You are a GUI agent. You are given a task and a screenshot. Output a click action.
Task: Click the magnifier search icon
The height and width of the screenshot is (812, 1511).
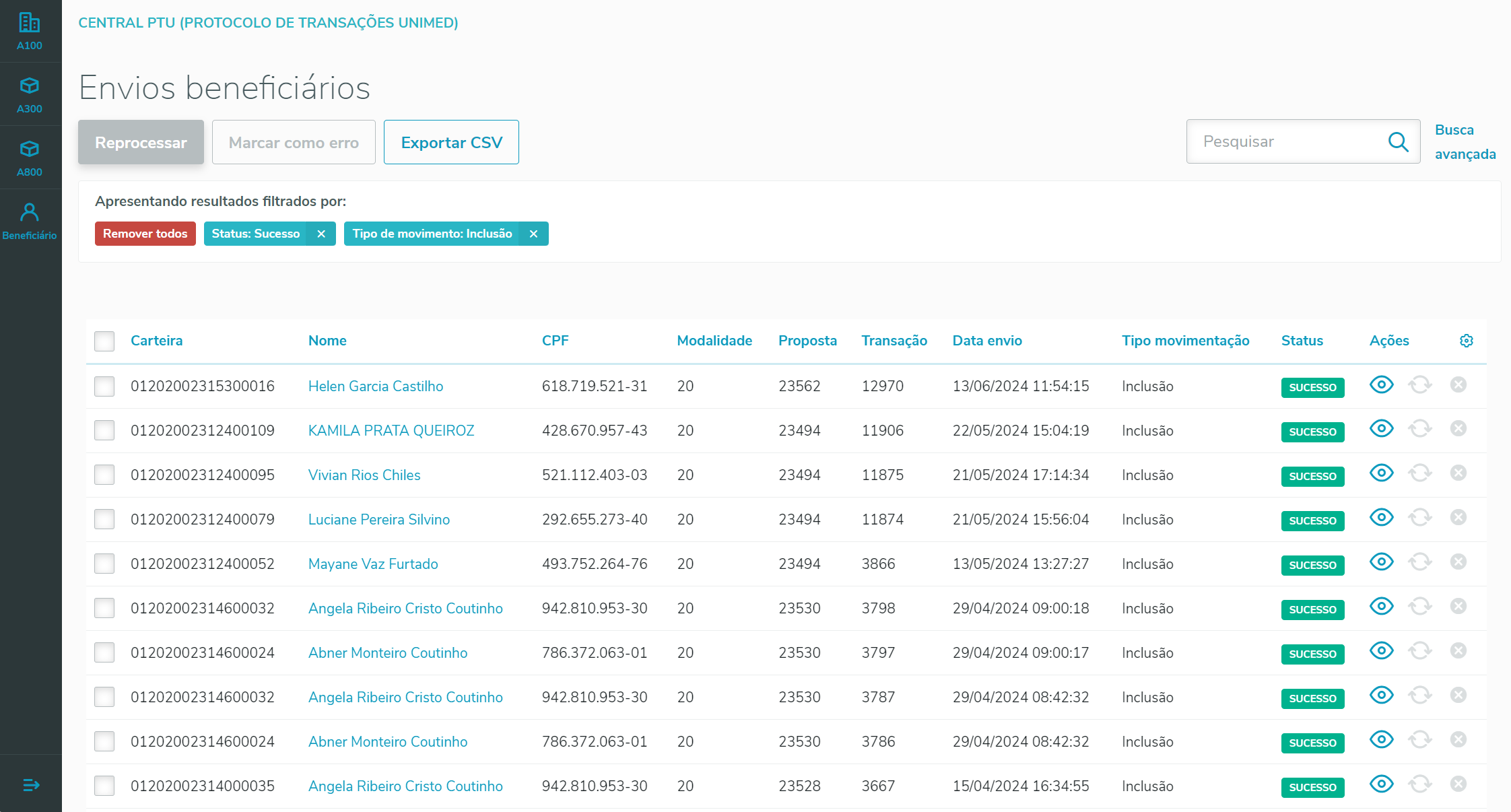1398,141
